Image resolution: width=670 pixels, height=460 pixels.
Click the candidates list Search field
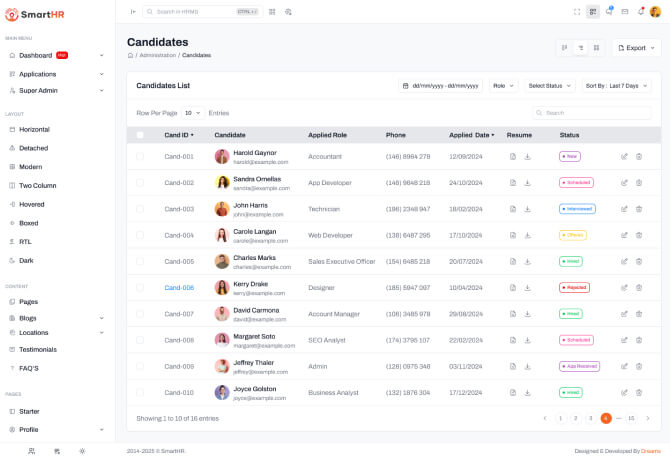(x=594, y=113)
